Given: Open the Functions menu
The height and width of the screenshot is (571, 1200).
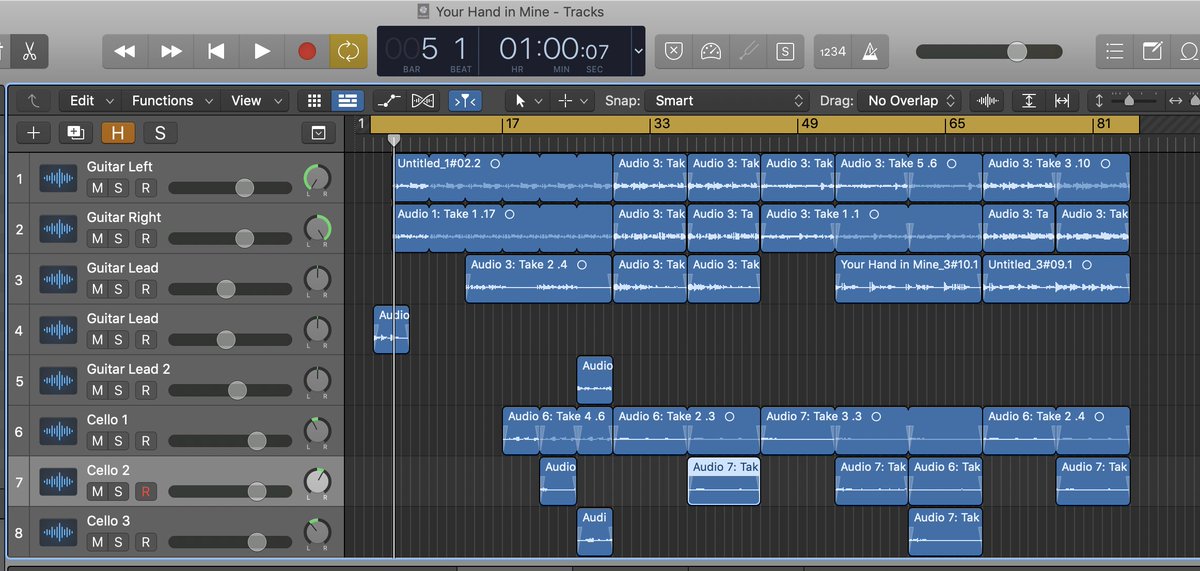Looking at the screenshot, I should tap(171, 100).
